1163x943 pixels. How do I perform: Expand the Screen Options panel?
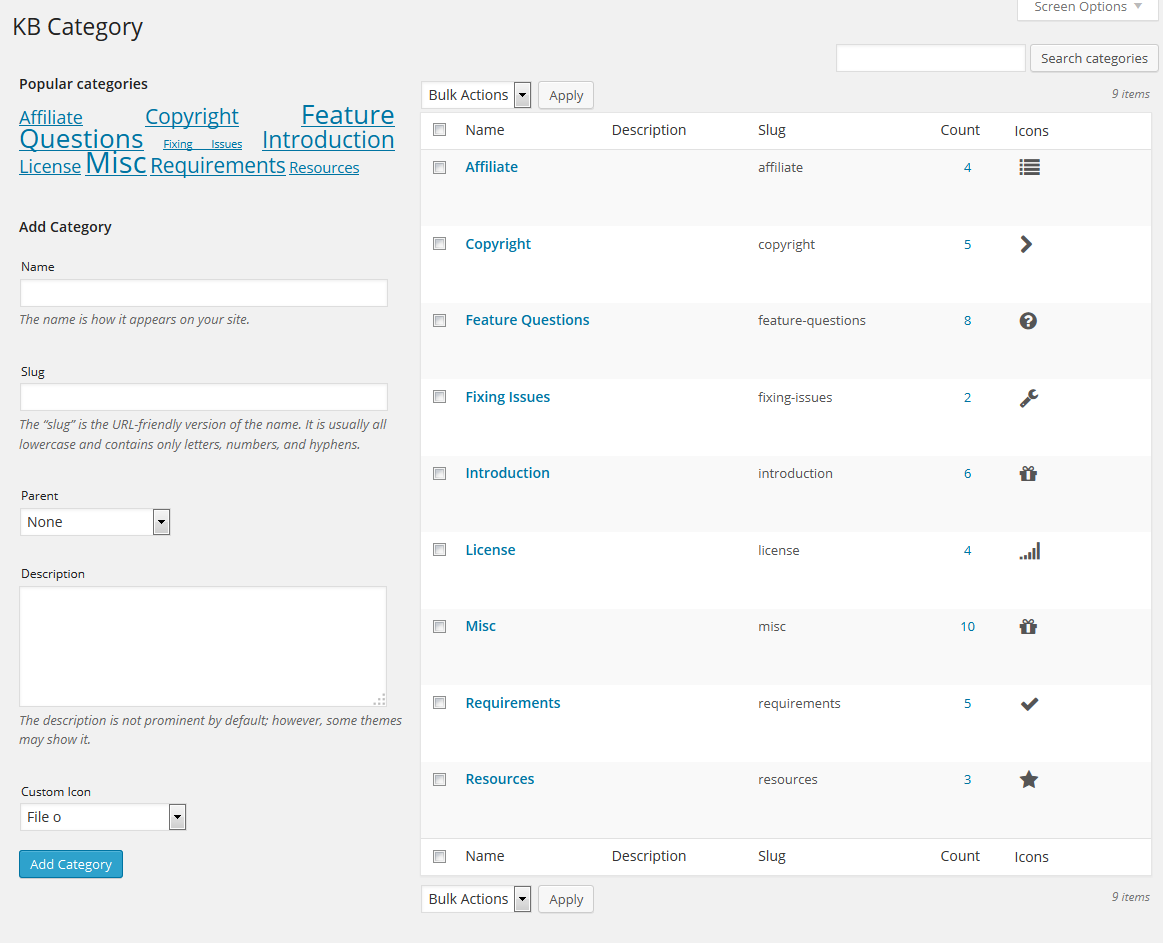point(1087,8)
